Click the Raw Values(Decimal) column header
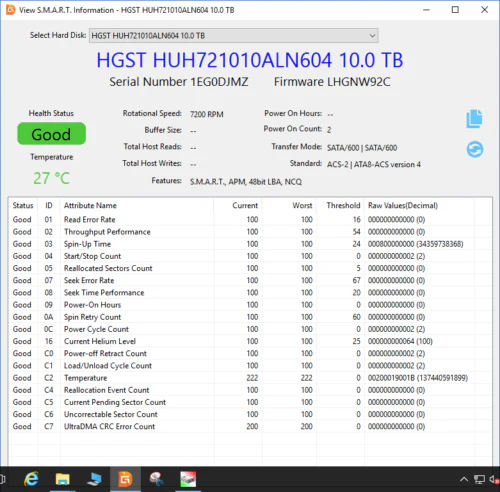The image size is (500, 492). pyautogui.click(x=419, y=205)
